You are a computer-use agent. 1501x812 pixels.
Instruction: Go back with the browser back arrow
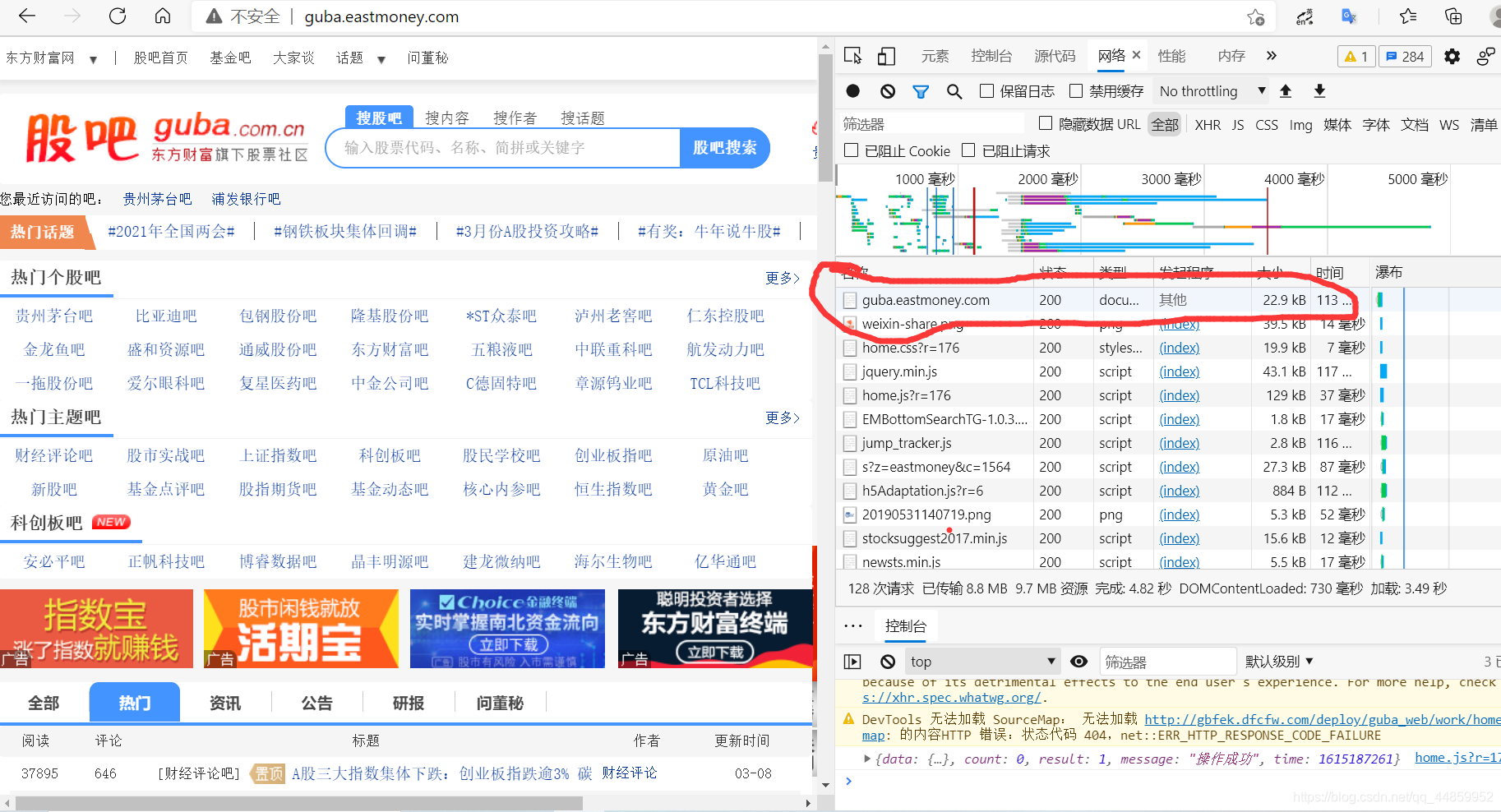27,16
